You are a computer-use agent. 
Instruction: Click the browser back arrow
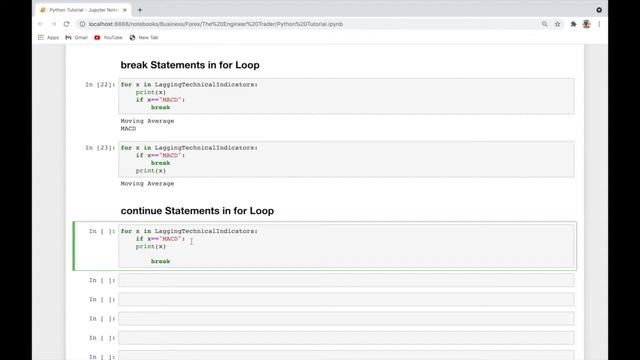(40, 24)
